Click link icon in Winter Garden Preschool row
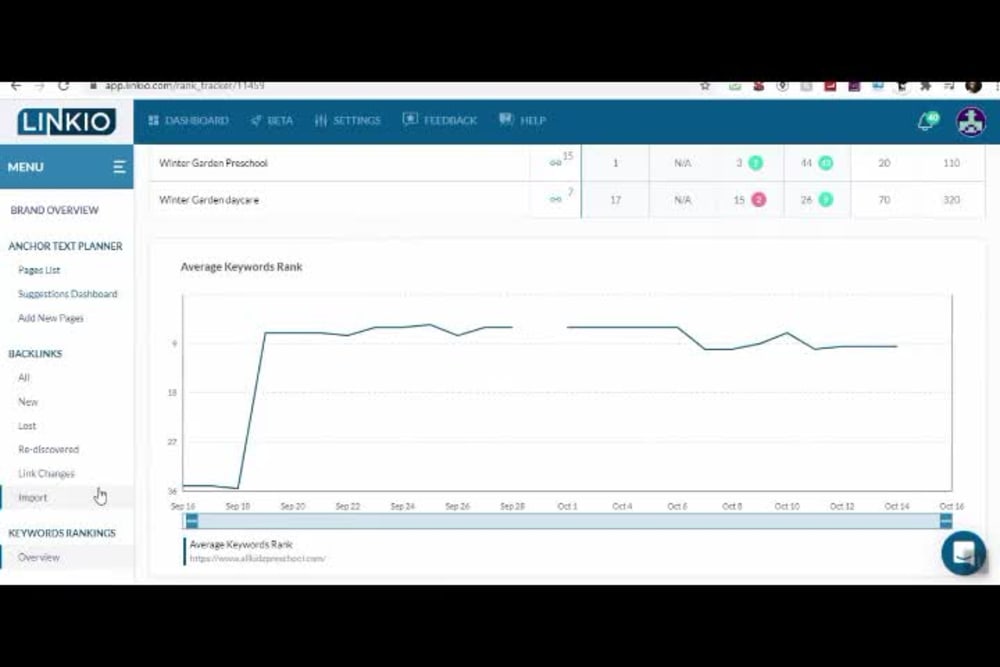 [x=555, y=163]
